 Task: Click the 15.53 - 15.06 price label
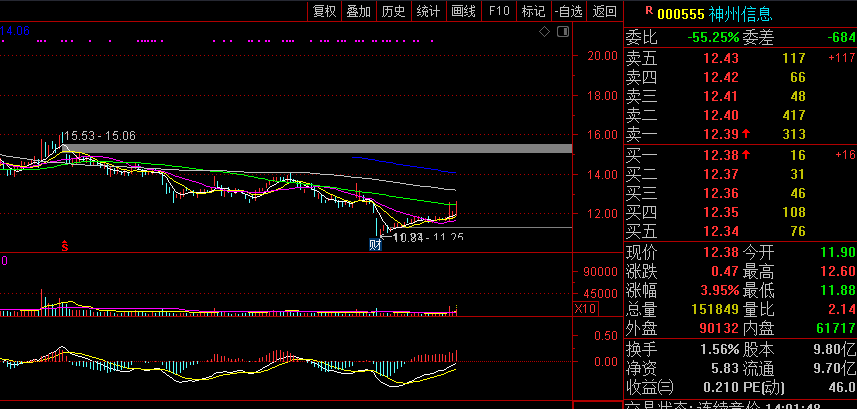99,136
